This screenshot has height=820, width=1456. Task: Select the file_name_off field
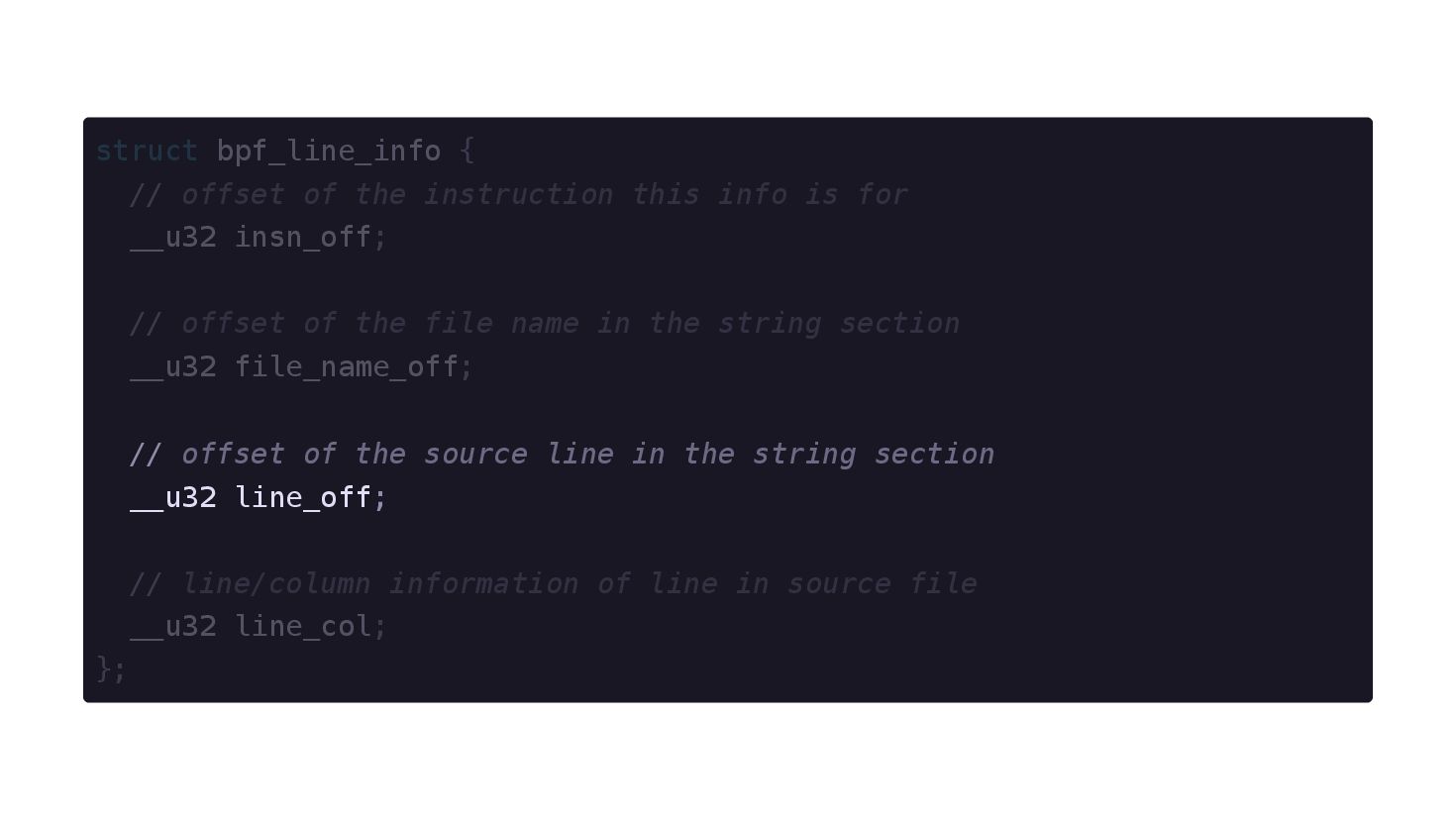pos(347,367)
